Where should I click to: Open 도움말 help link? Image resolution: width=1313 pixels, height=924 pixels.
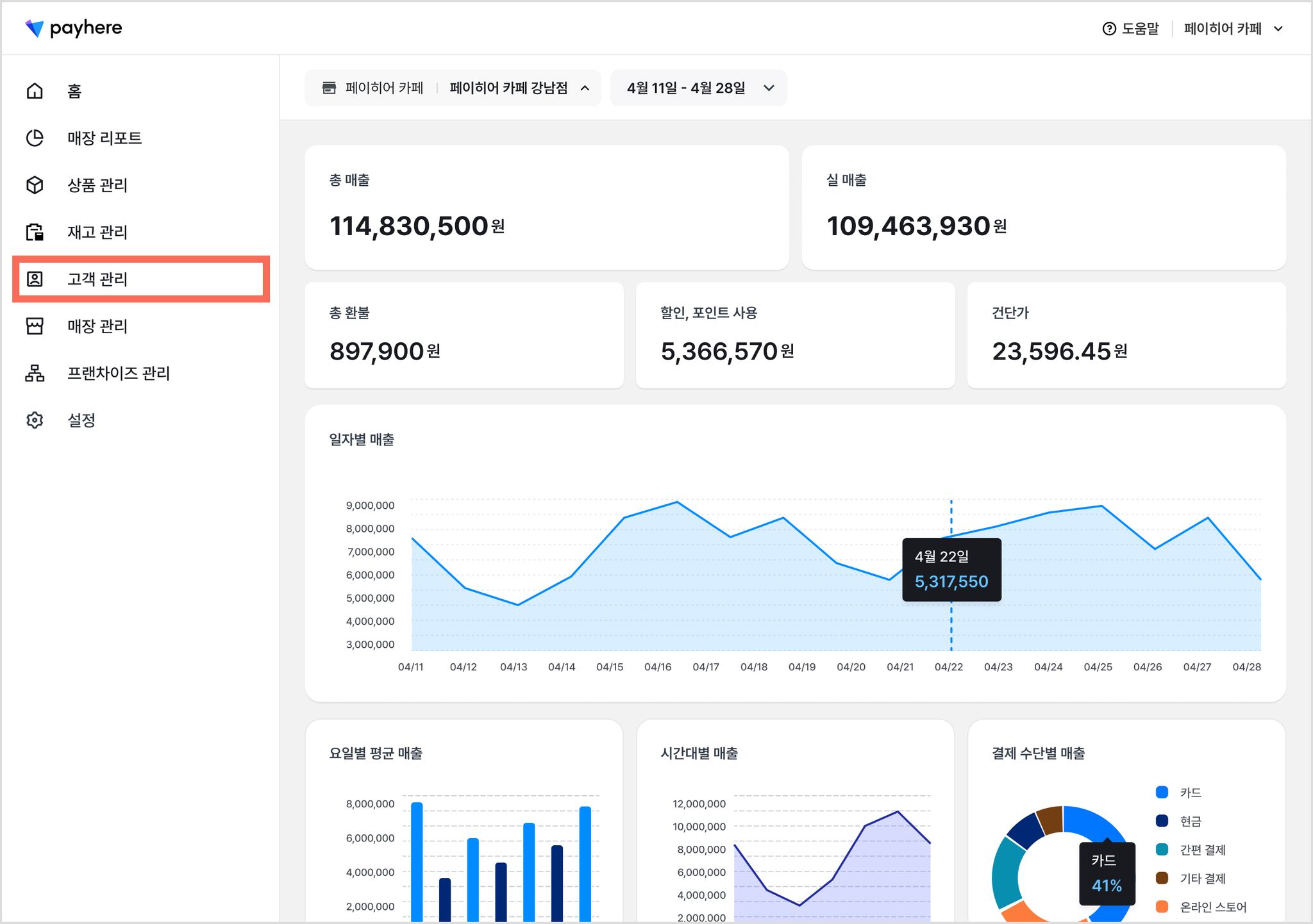(x=1130, y=29)
